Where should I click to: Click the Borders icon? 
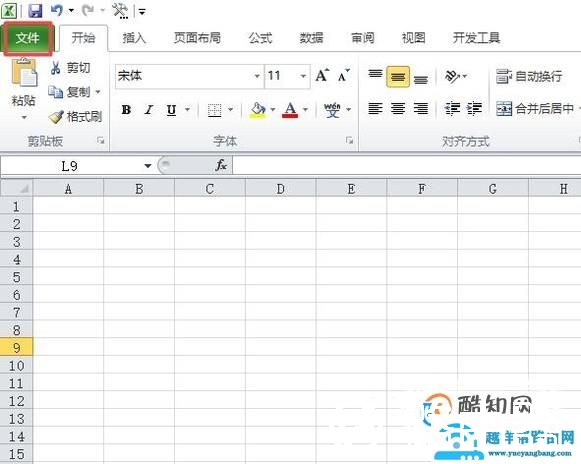click(x=215, y=110)
